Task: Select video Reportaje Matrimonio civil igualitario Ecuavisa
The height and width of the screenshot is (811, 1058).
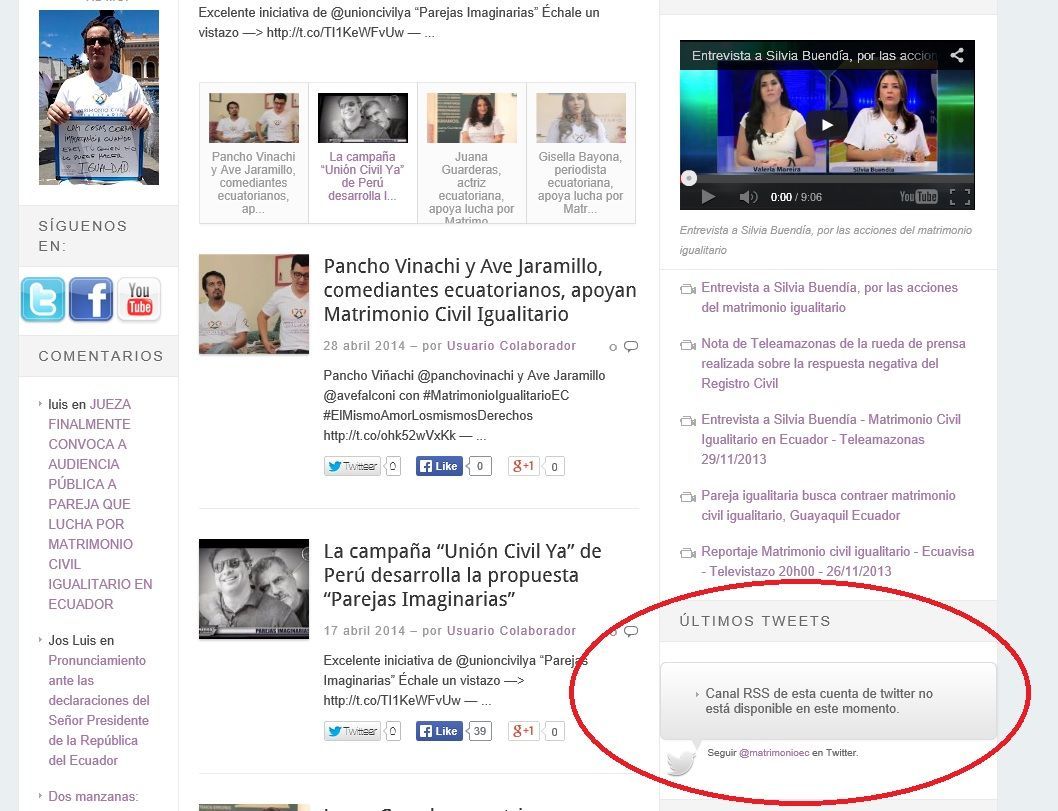Action: tap(837, 561)
